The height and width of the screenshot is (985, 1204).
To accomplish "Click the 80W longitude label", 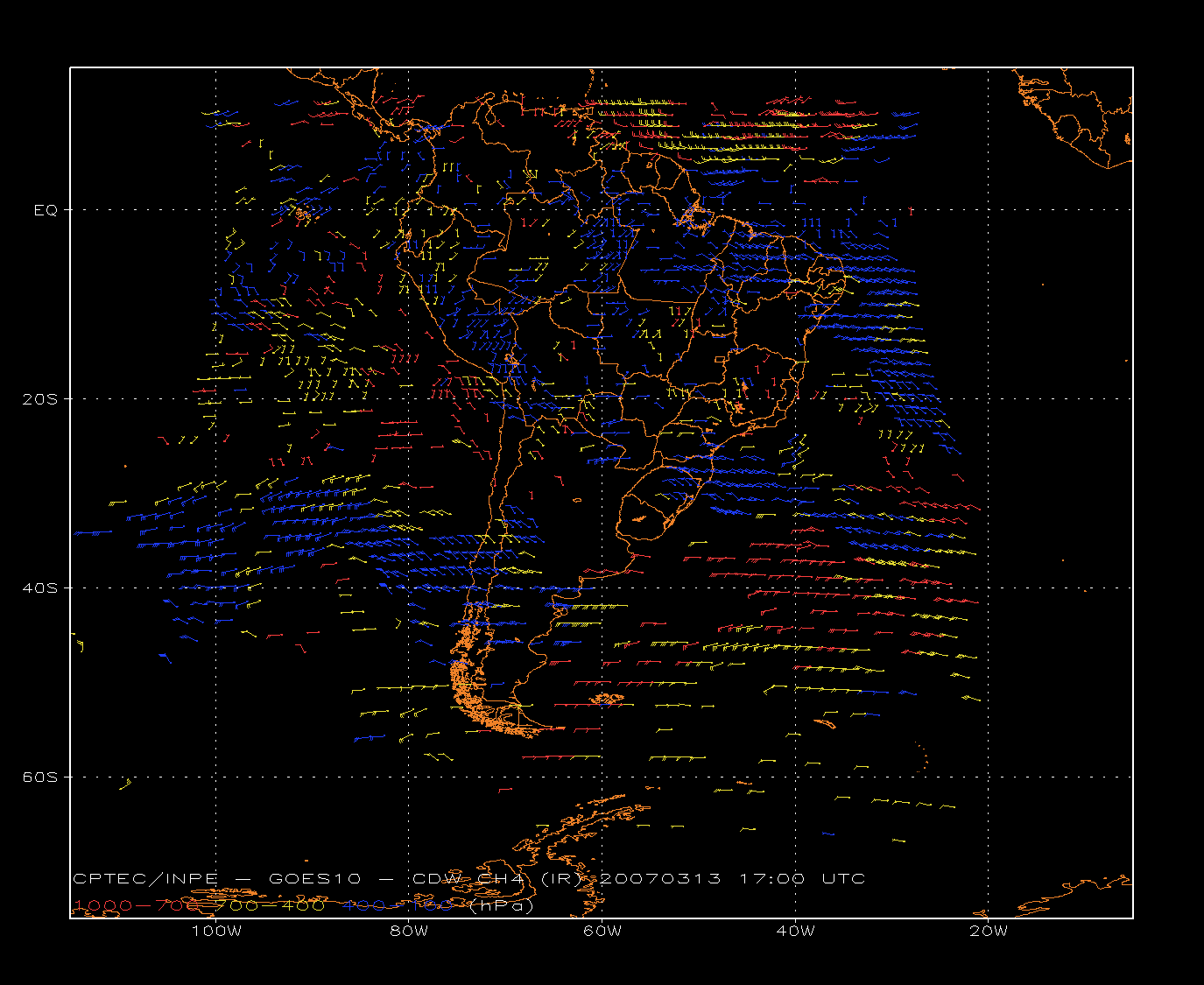I will pyautogui.click(x=410, y=932).
